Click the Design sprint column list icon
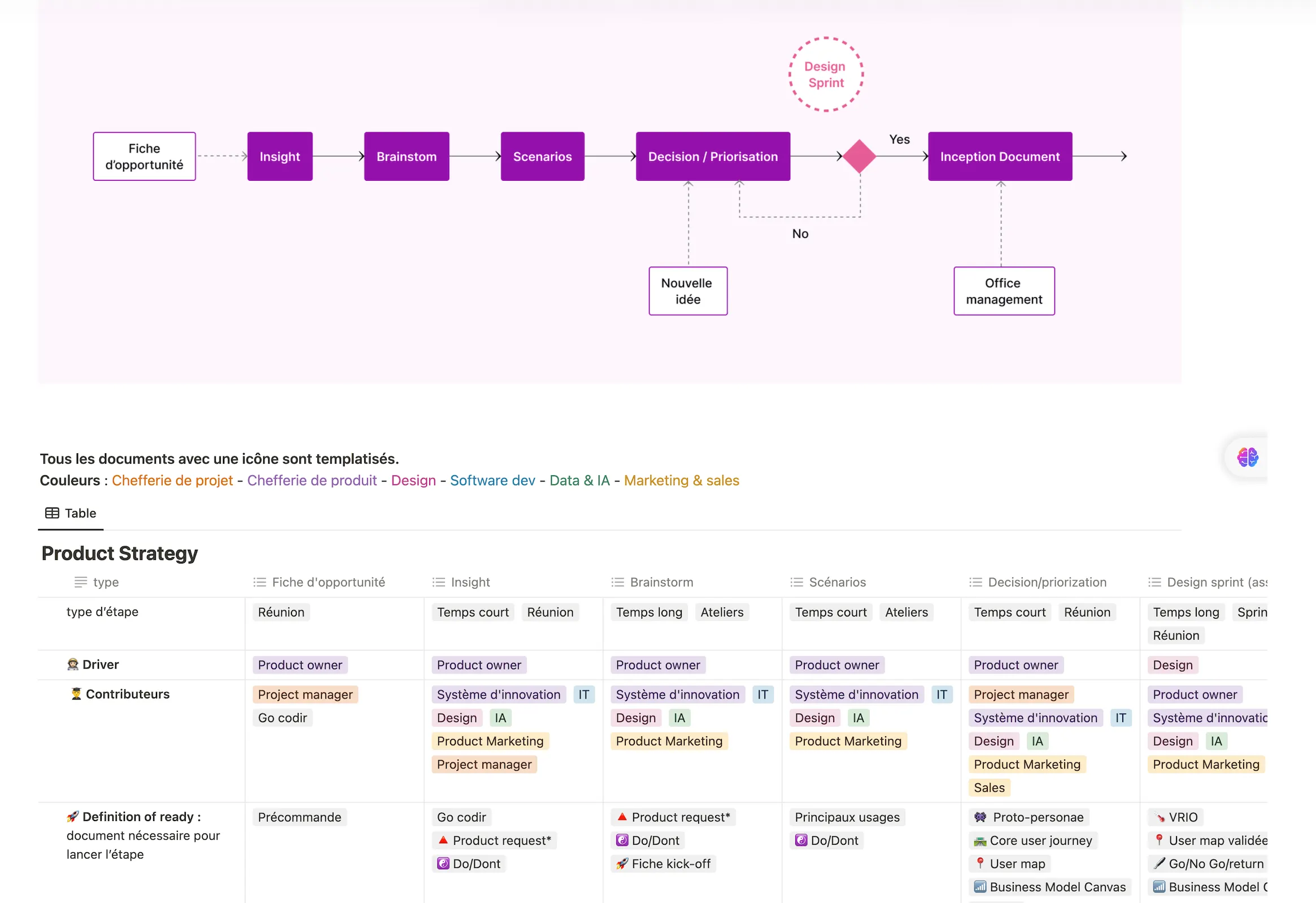 click(x=1154, y=582)
